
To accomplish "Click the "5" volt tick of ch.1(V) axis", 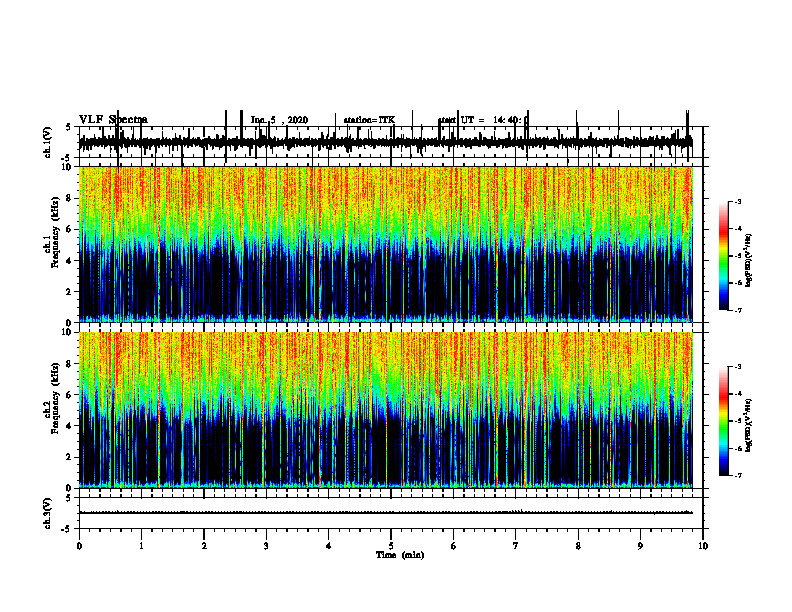I will (68, 128).
